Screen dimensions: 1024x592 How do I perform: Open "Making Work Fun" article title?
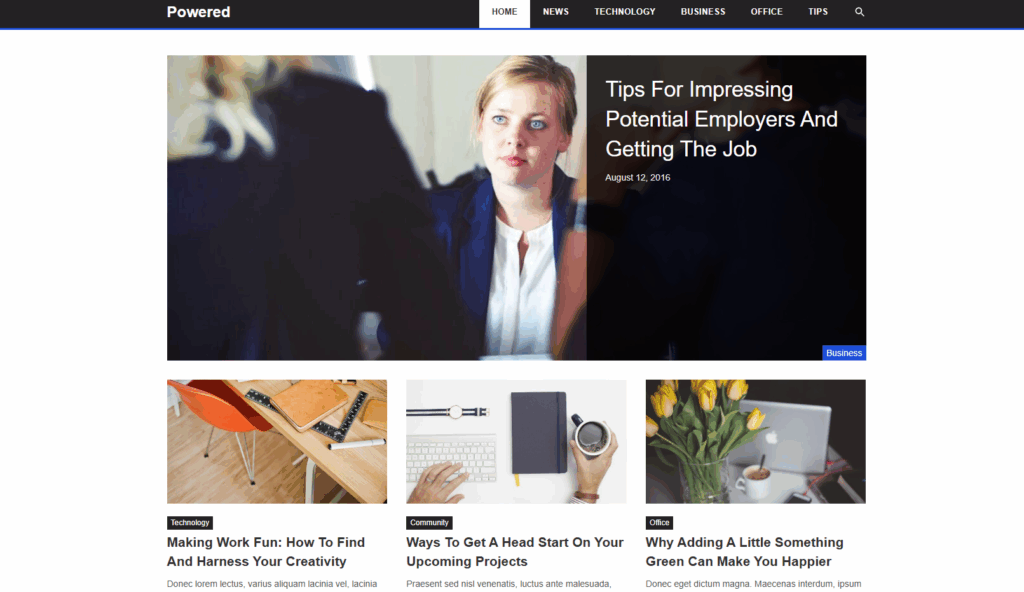click(x=266, y=551)
